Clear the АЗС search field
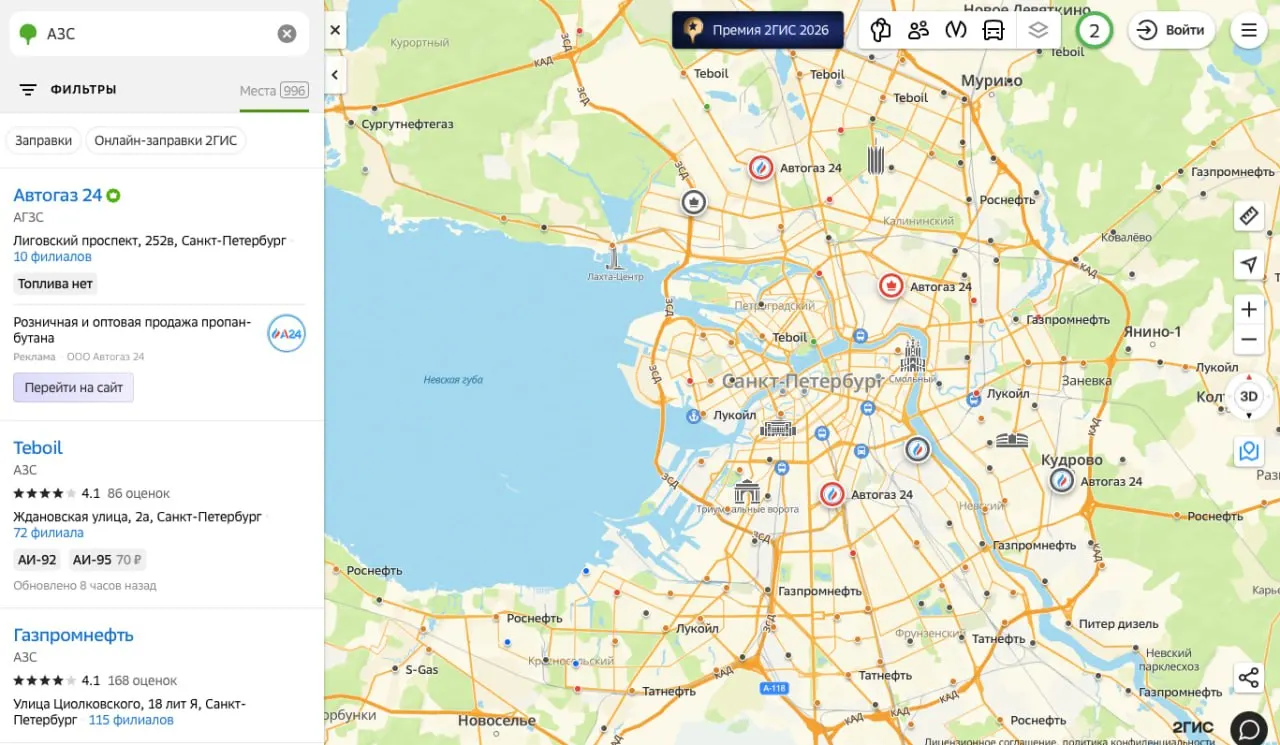This screenshot has height=745, width=1280. pyautogui.click(x=287, y=34)
